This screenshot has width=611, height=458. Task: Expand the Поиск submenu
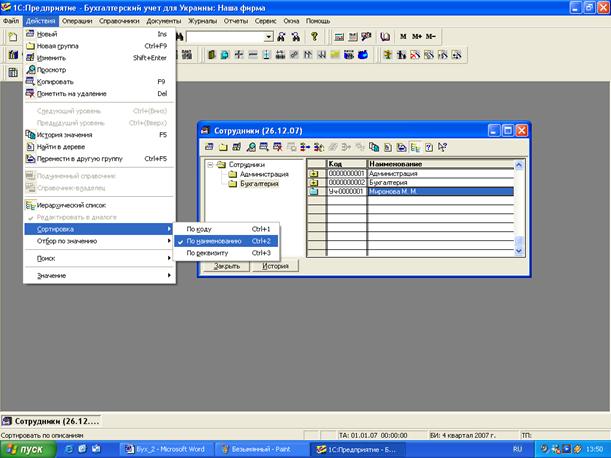click(99, 258)
